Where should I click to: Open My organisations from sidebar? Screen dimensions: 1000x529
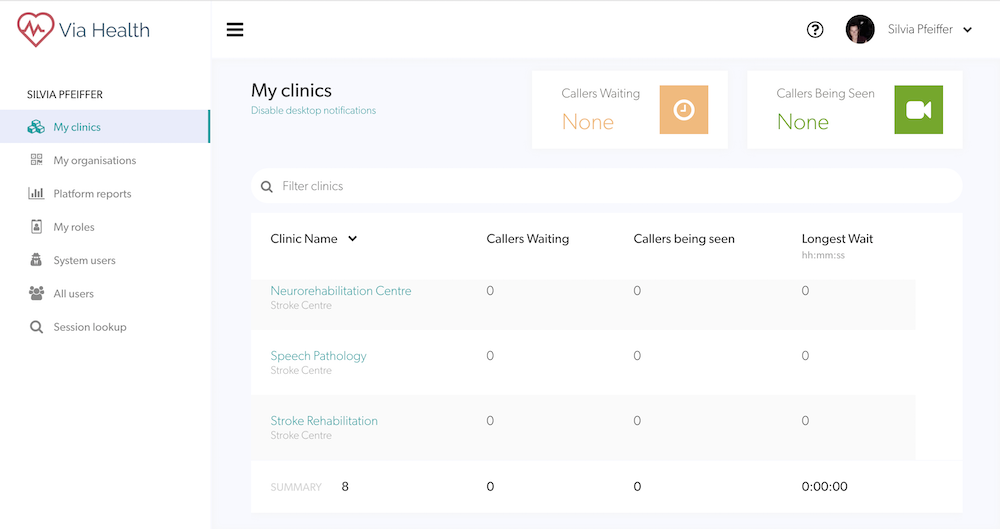[94, 160]
